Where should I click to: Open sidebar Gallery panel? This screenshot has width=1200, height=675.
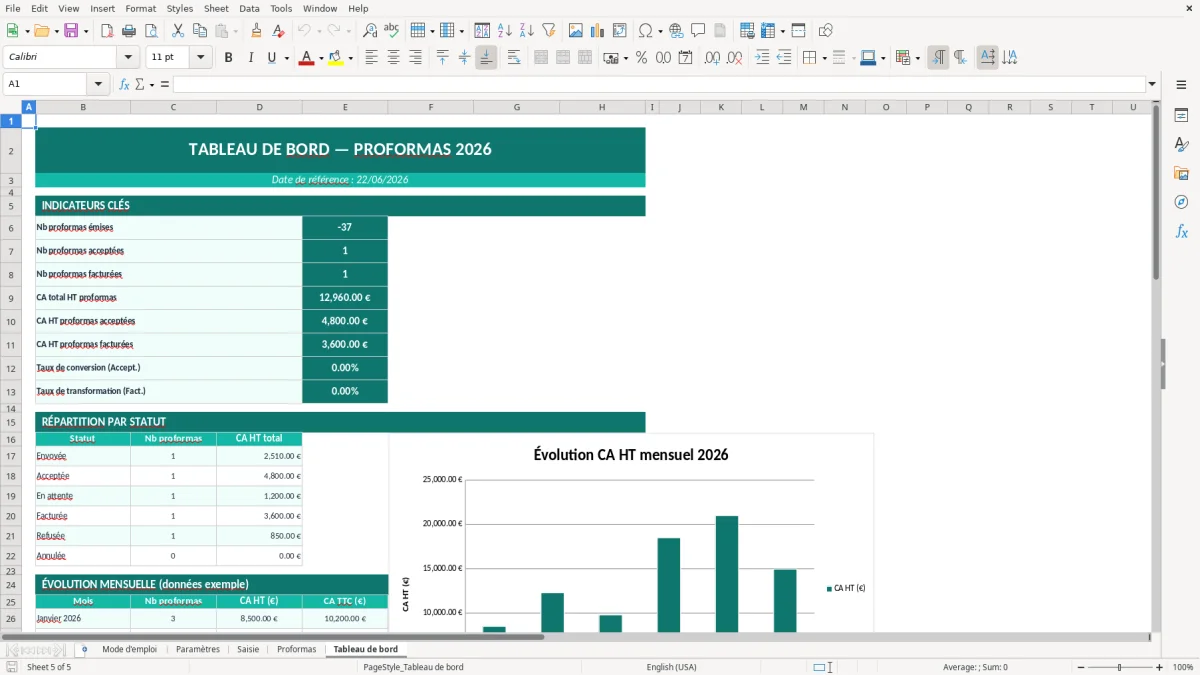coord(1181,173)
